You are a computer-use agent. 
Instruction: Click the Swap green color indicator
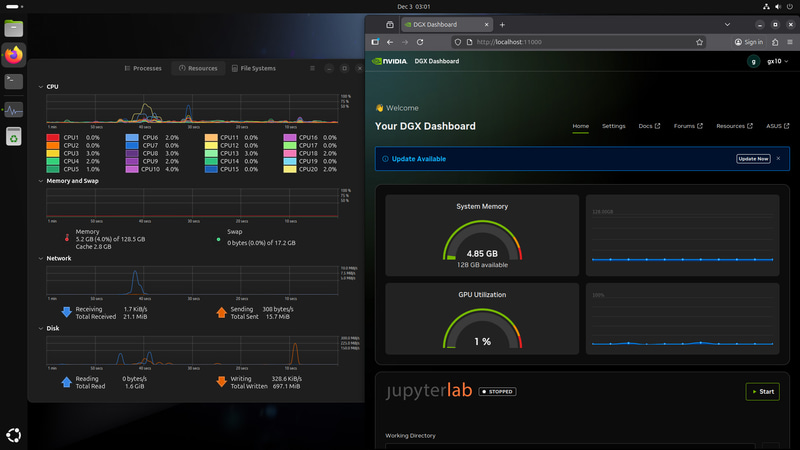pos(218,239)
